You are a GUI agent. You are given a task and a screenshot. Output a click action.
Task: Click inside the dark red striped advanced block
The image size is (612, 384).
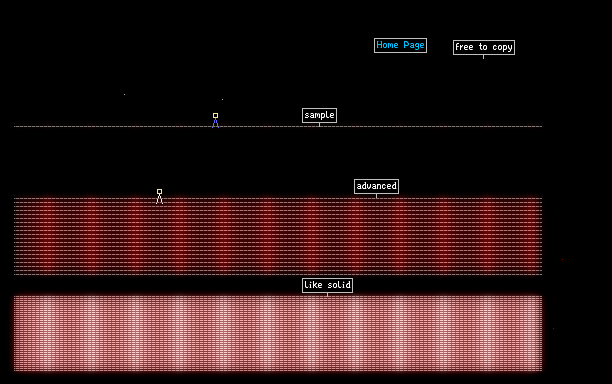click(278, 236)
